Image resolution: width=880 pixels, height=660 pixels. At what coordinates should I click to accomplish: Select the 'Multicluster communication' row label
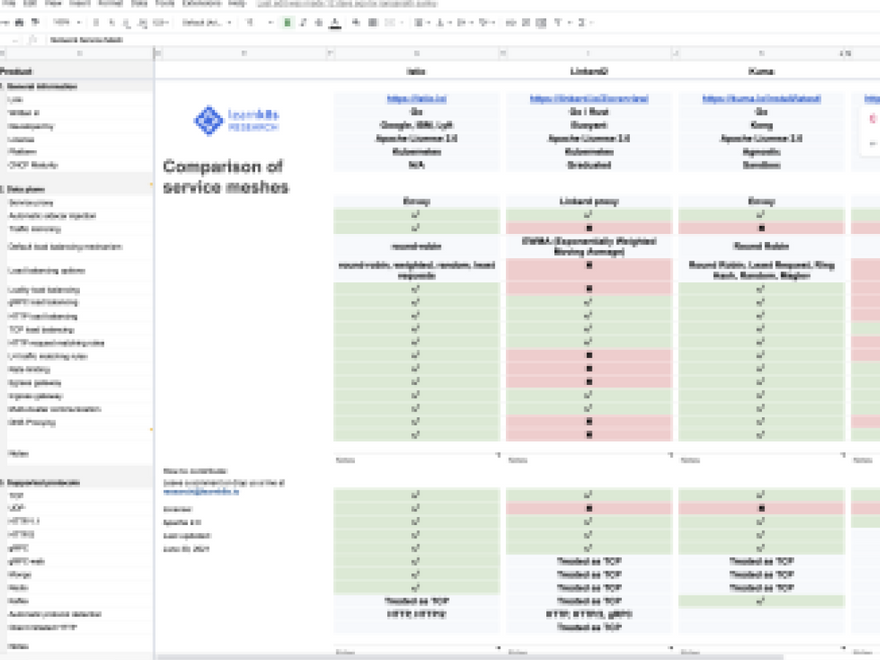point(54,409)
